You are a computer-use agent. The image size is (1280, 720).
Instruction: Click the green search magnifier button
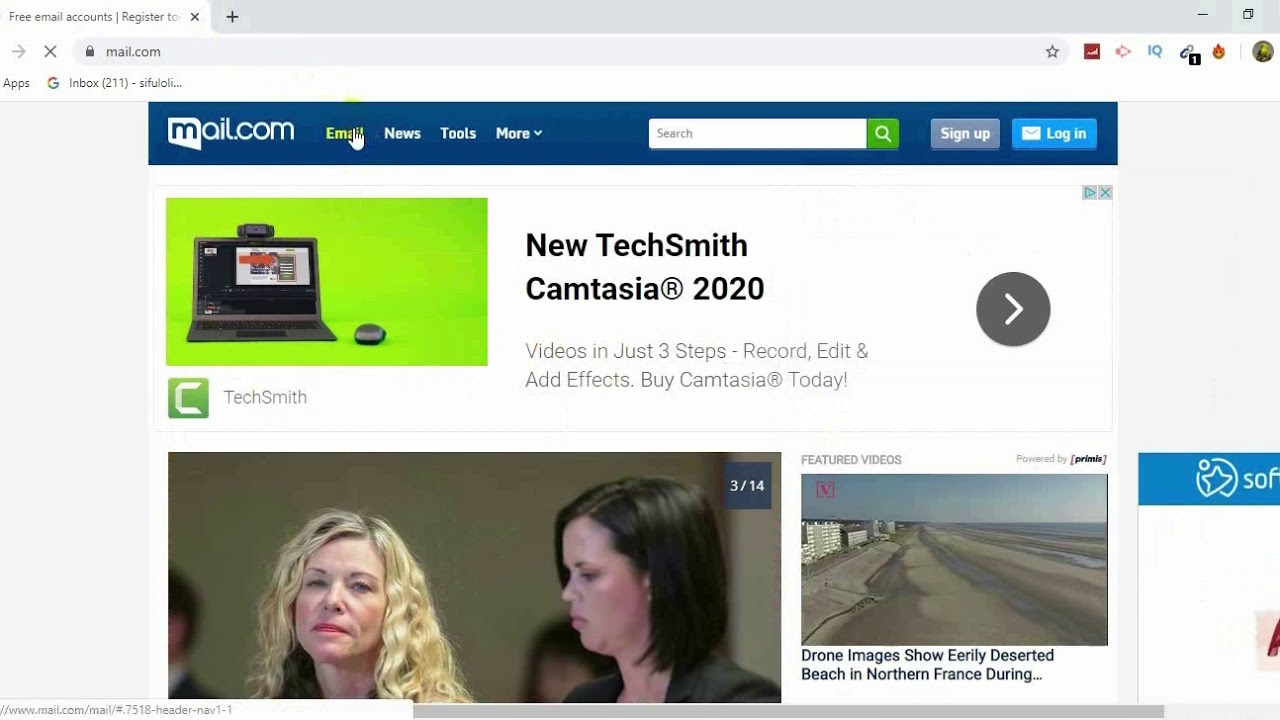pos(882,133)
